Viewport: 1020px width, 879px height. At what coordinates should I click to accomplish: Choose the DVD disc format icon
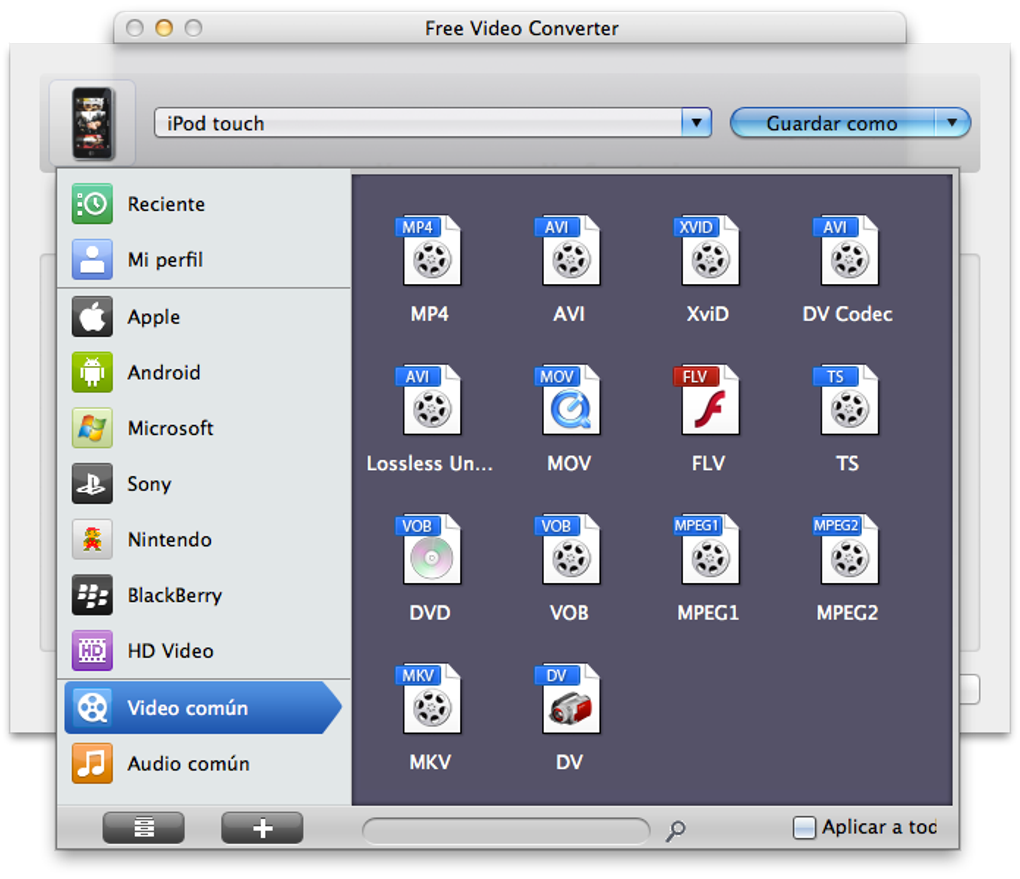pos(429,549)
